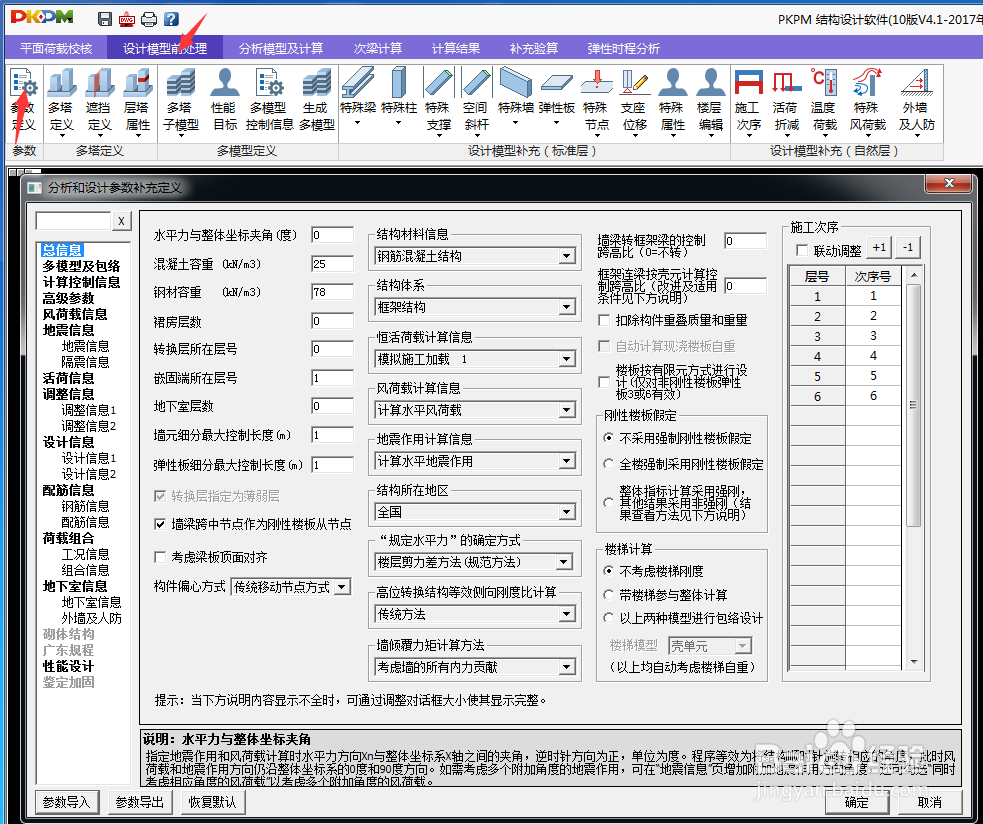Select the 特殊墙 tool
Image resolution: width=983 pixels, height=824 pixels.
(x=515, y=98)
